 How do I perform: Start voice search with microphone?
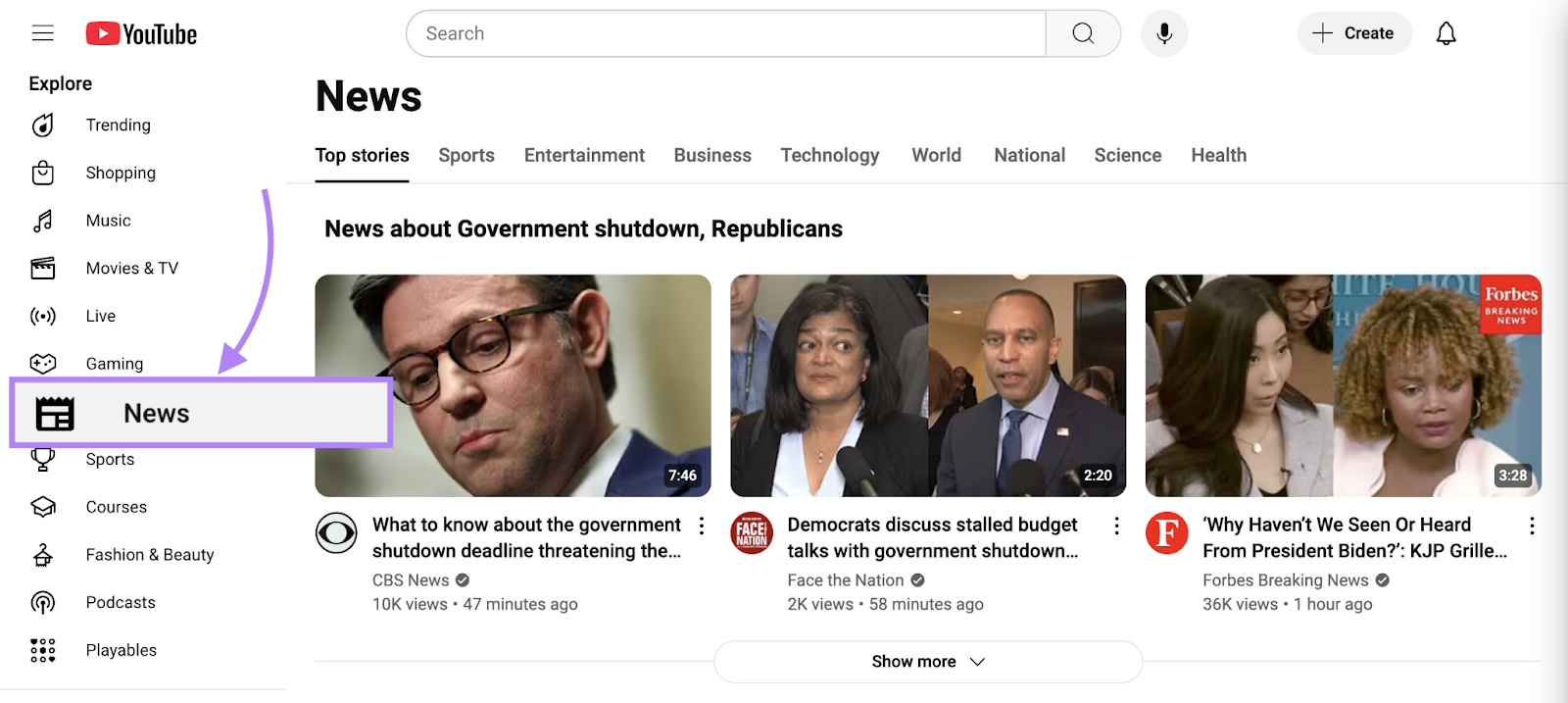click(x=1164, y=33)
